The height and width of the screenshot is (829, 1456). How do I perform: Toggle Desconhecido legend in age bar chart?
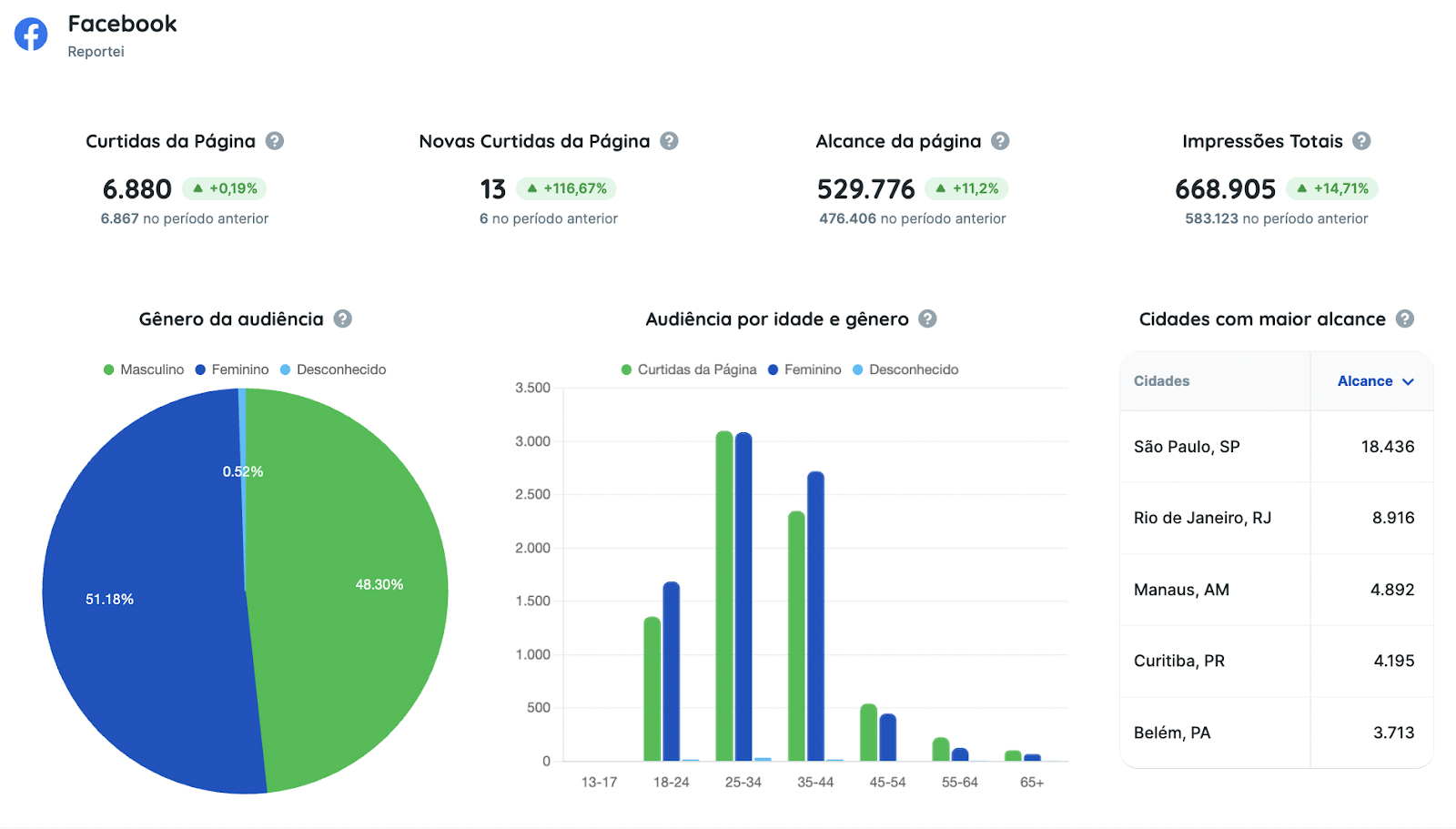(905, 369)
